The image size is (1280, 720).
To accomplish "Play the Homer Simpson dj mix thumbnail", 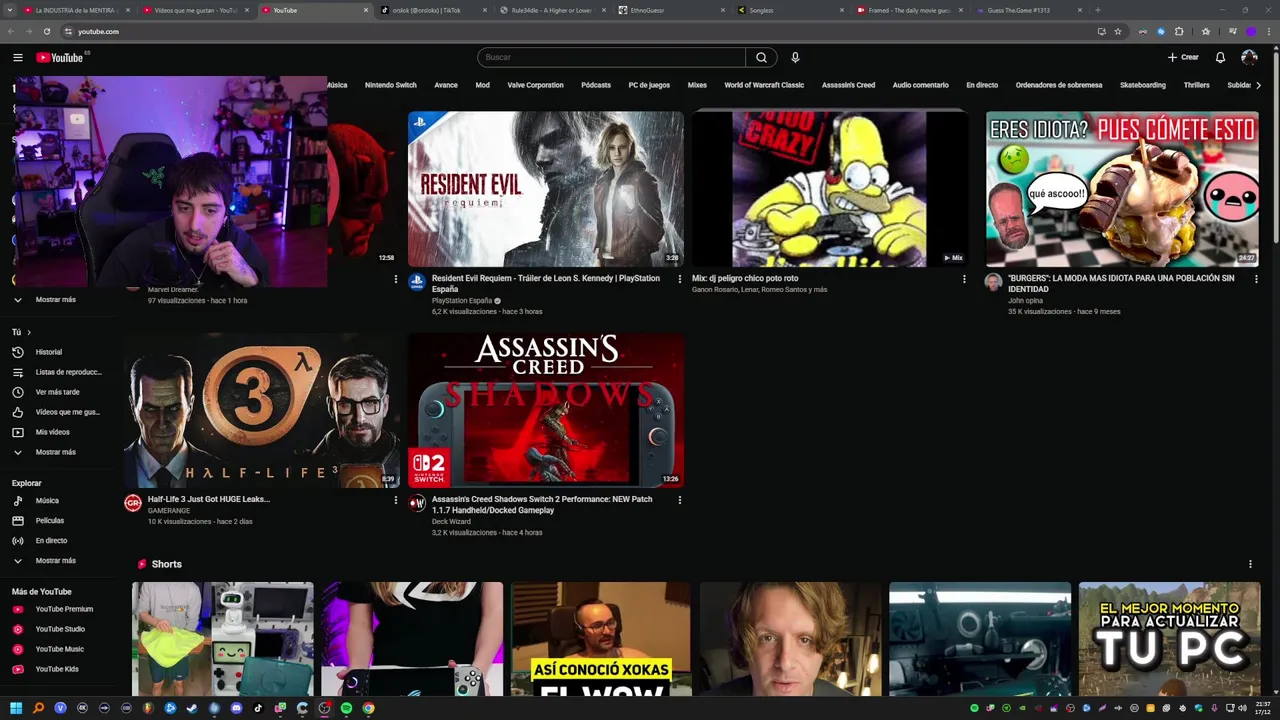I will click(x=830, y=189).
